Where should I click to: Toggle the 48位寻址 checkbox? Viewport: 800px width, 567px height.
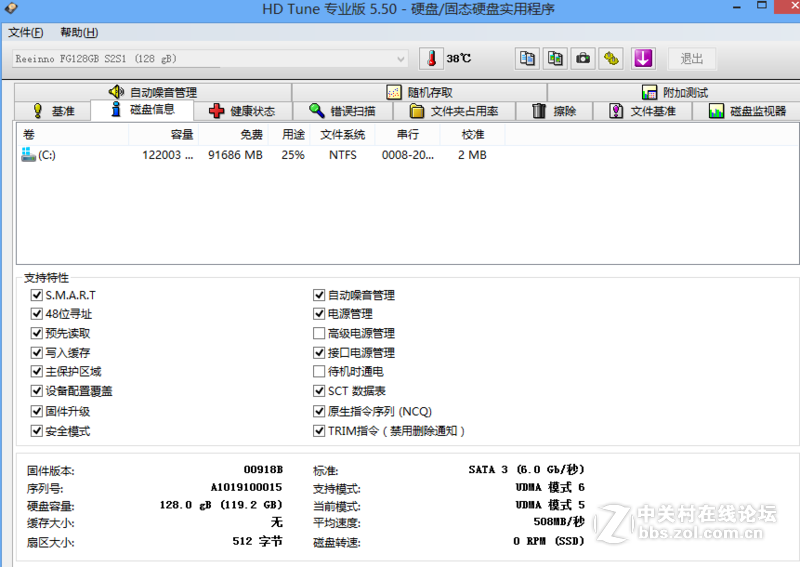click(36, 314)
